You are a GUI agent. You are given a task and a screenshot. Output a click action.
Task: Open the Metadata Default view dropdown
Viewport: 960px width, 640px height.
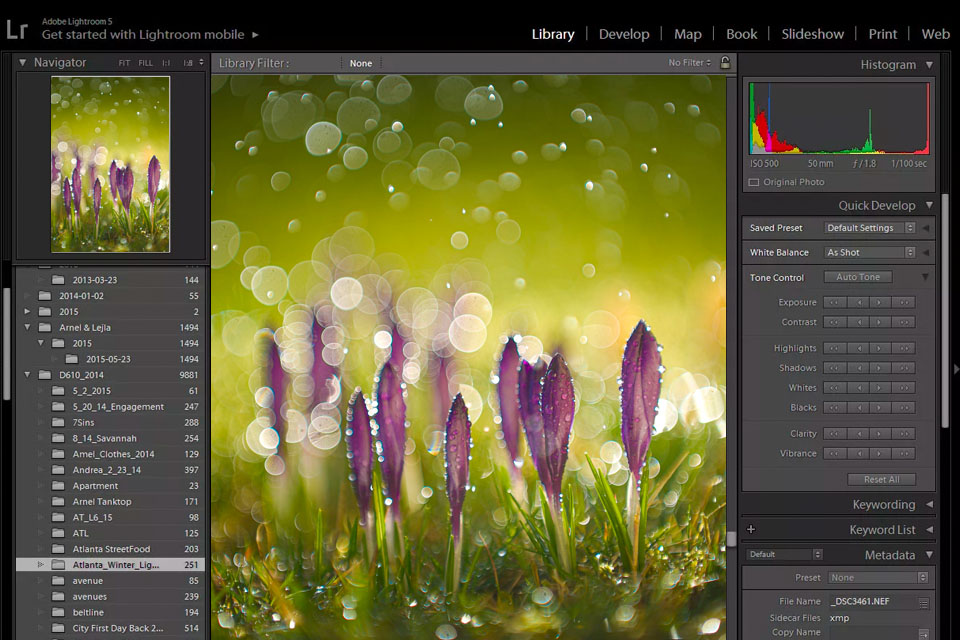click(x=784, y=554)
